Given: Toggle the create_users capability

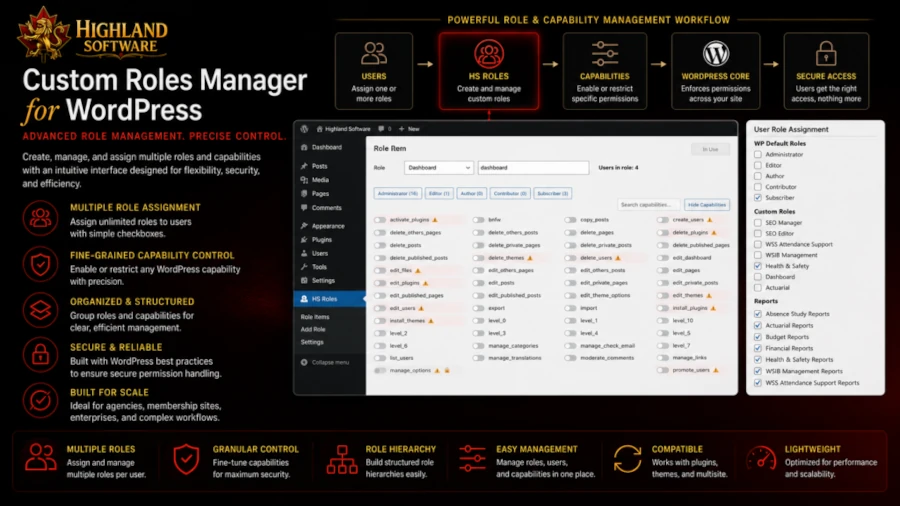Looking at the screenshot, I should pos(663,220).
